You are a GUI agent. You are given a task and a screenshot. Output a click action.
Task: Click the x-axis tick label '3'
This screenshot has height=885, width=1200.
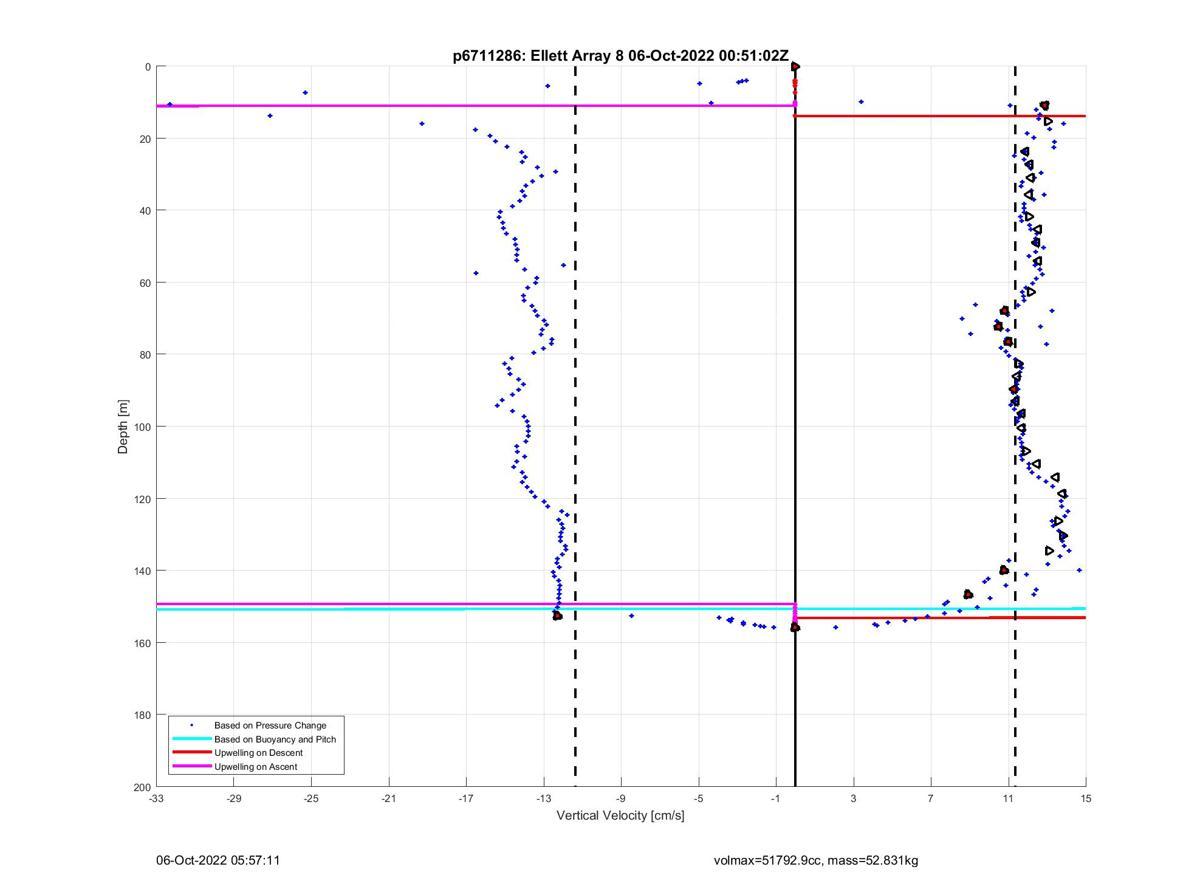pyautogui.click(x=854, y=798)
